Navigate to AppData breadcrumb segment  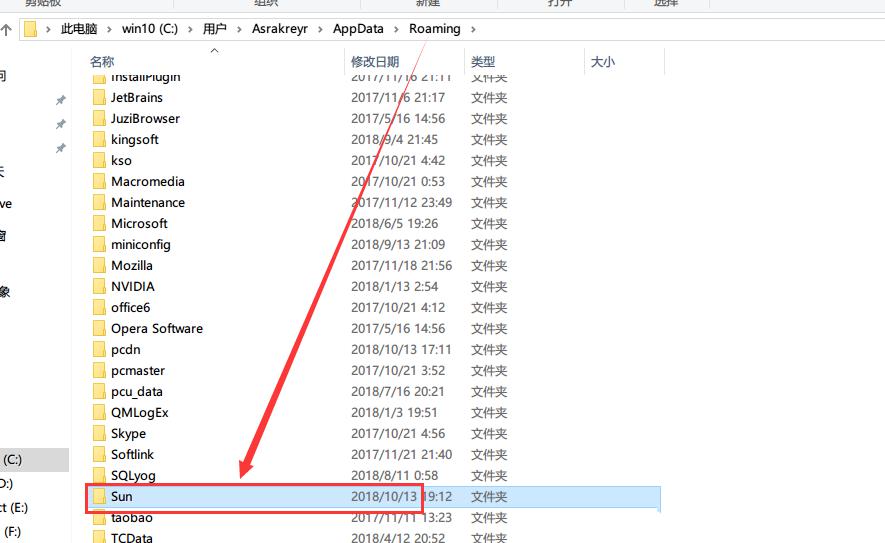[358, 29]
